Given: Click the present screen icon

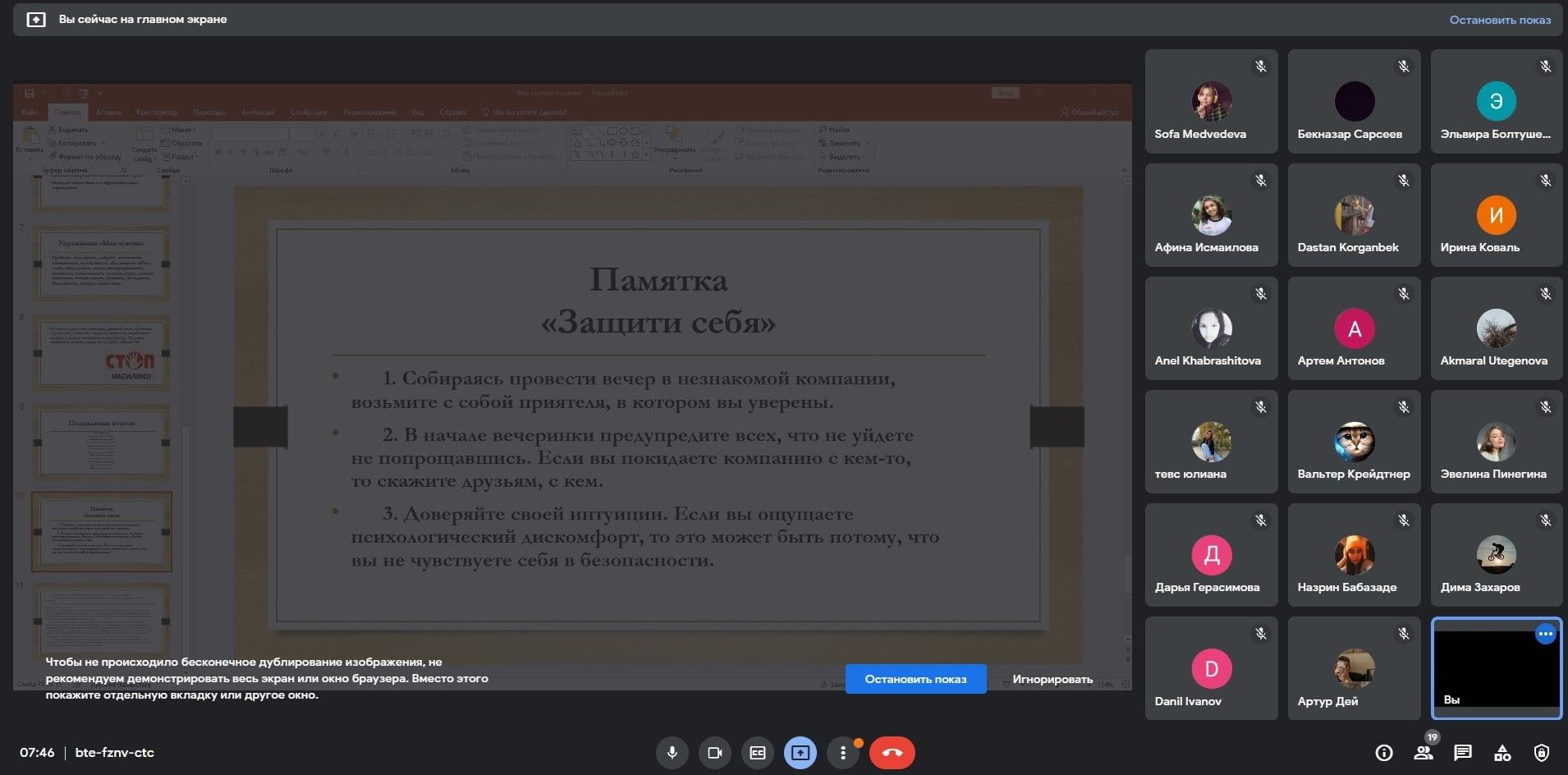Looking at the screenshot, I should pyautogui.click(x=800, y=753).
